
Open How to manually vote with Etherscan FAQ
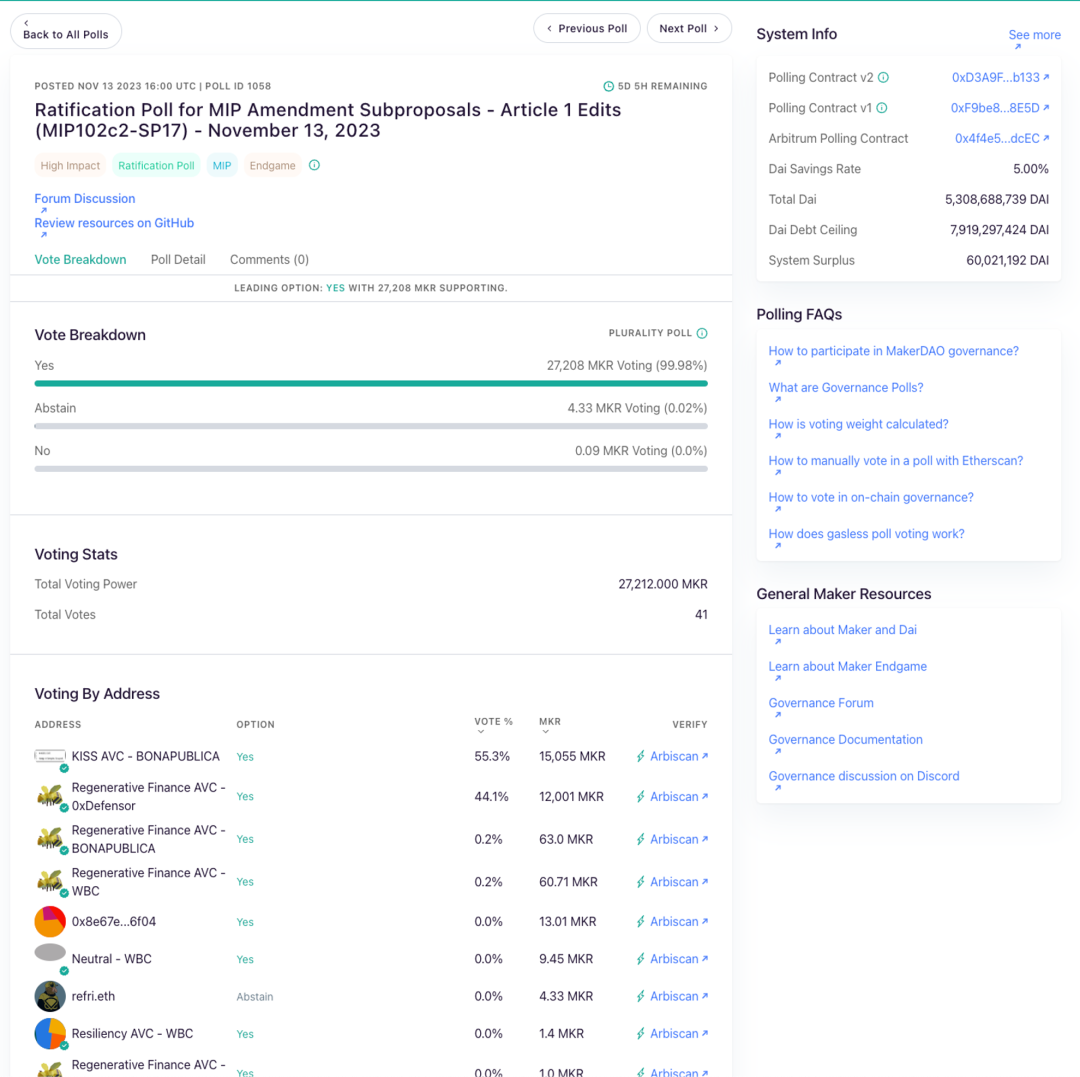point(895,461)
